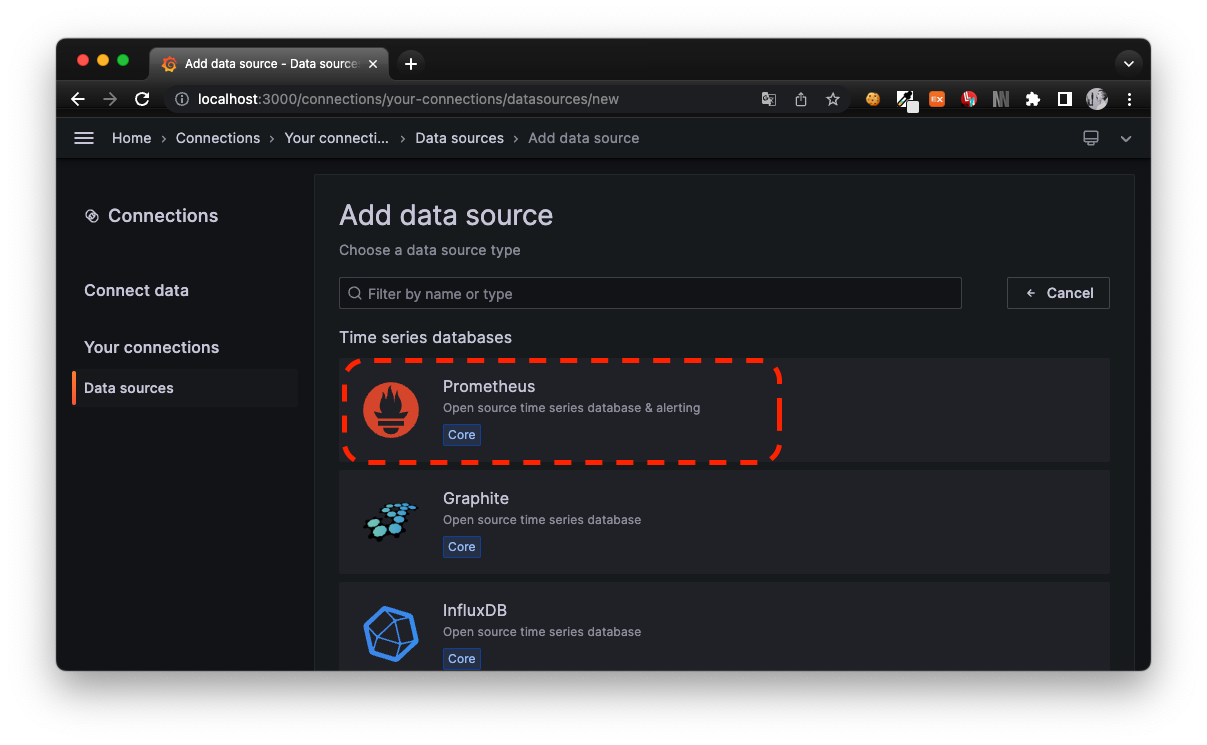Click the Core badge under Prometheus

[462, 435]
